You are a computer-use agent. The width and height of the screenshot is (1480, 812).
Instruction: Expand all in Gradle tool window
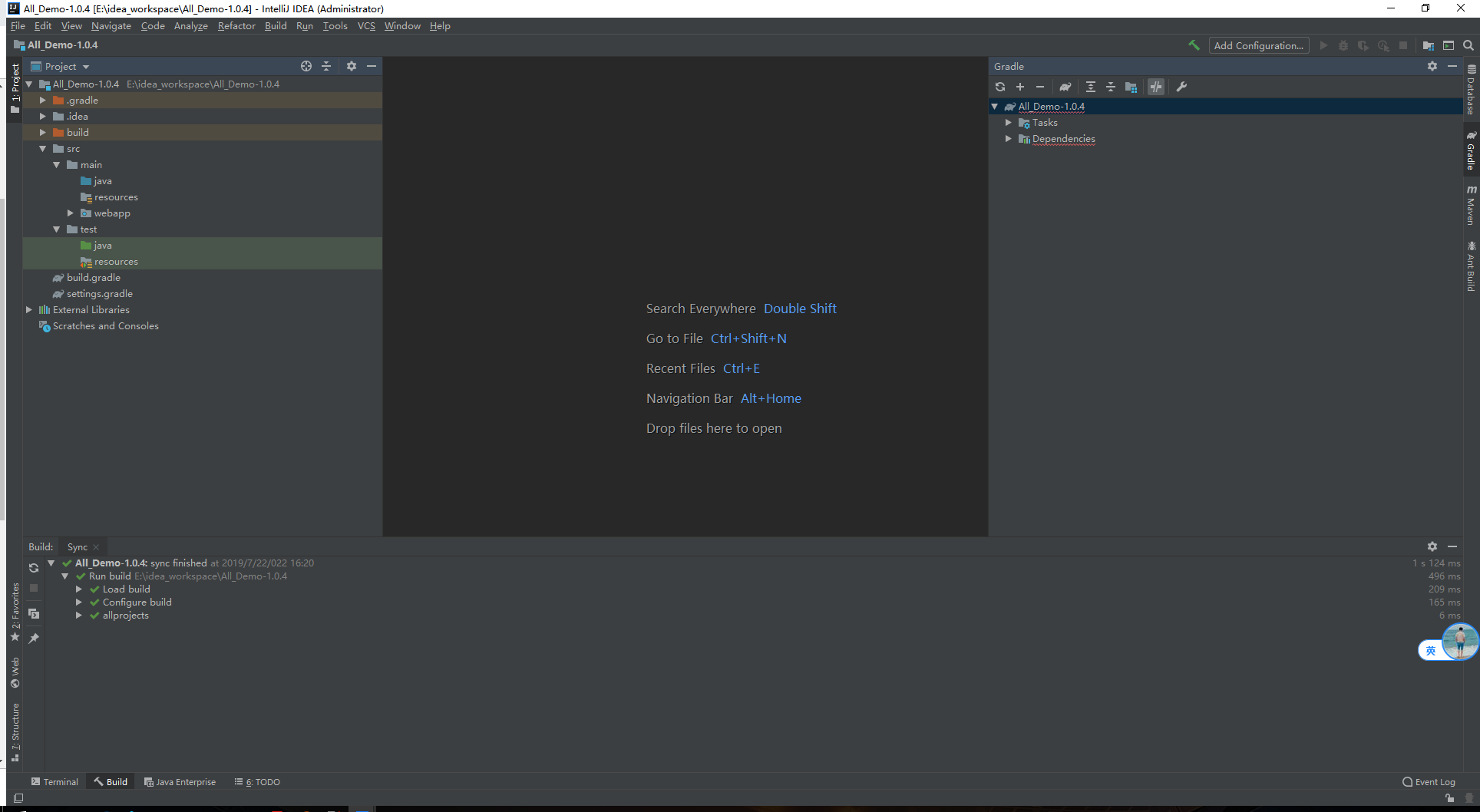pyautogui.click(x=1091, y=87)
